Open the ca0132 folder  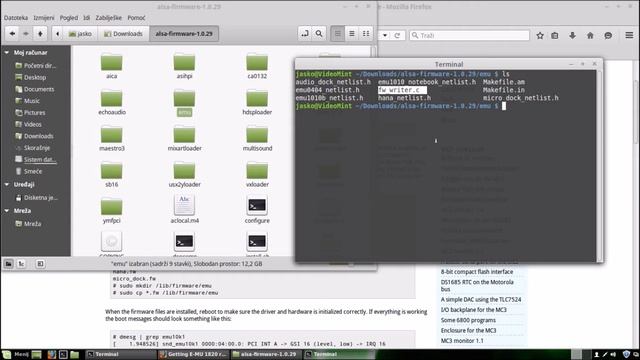[x=257, y=66]
